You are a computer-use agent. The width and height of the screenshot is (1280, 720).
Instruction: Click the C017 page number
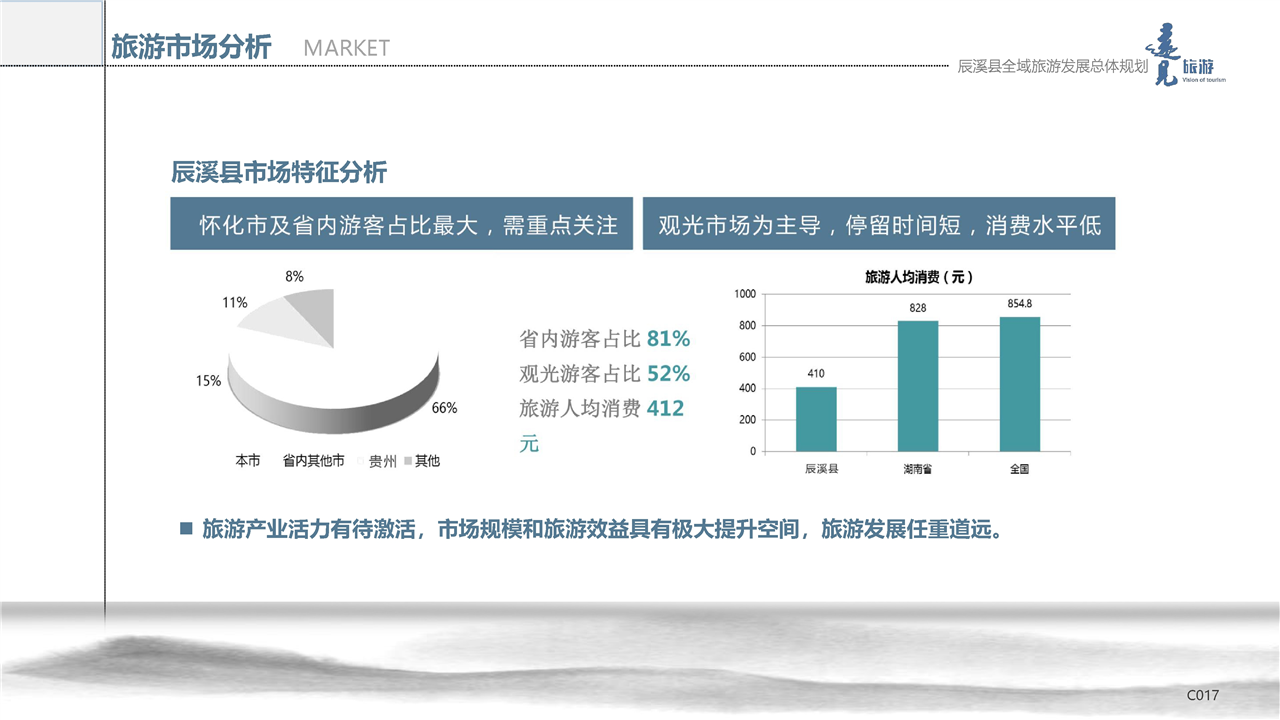pyautogui.click(x=1202, y=695)
